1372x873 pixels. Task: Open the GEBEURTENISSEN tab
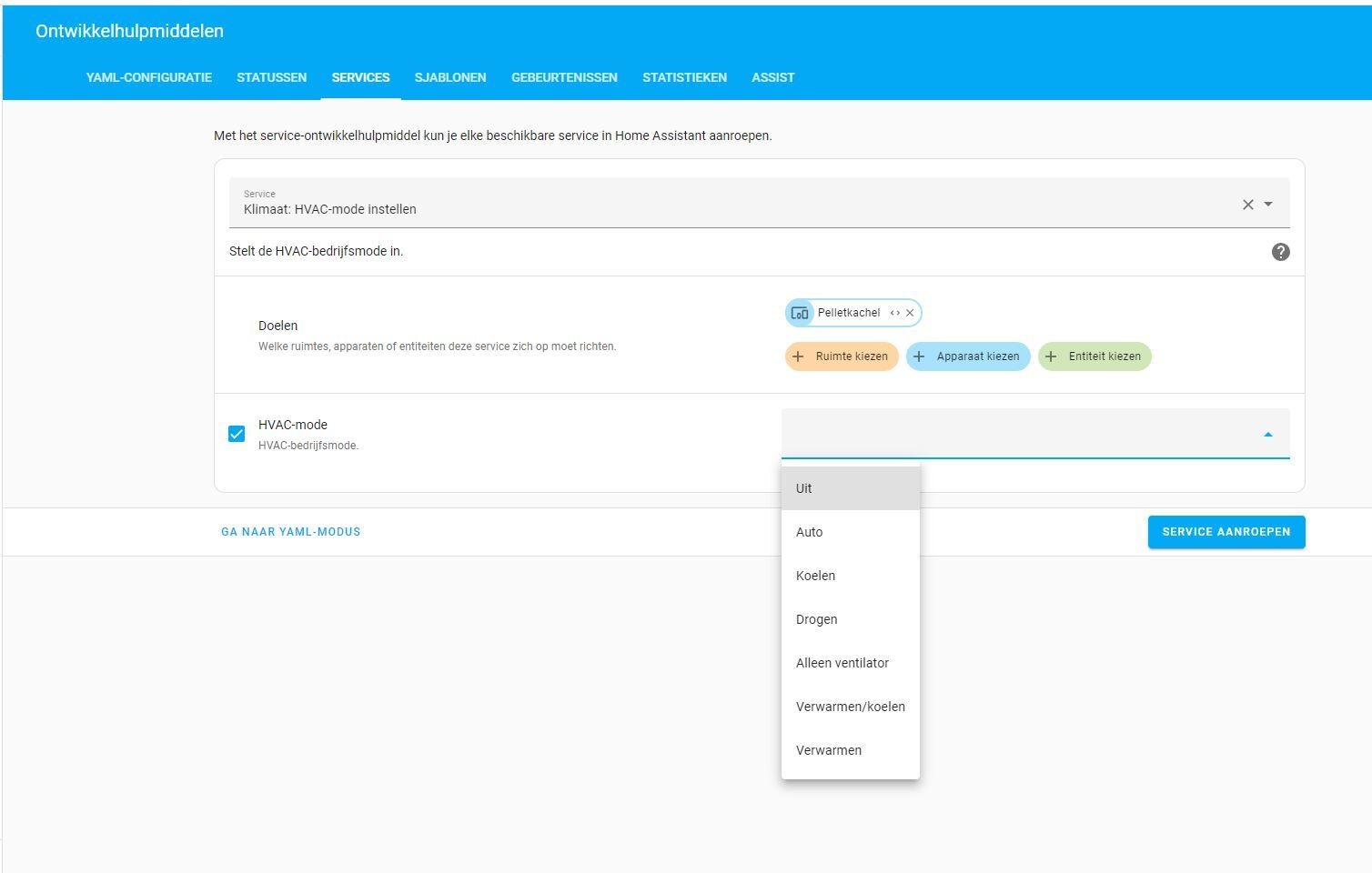564,77
